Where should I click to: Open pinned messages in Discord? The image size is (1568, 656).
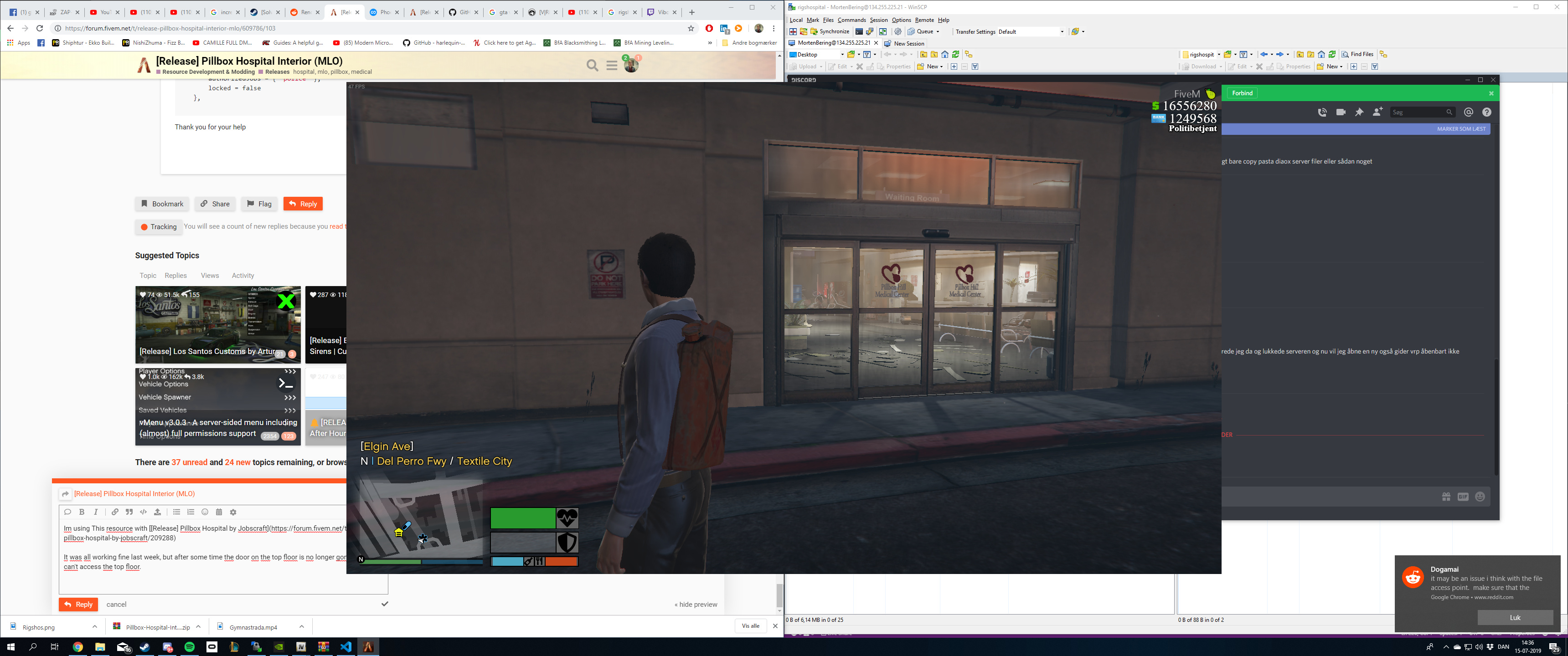(x=1359, y=112)
